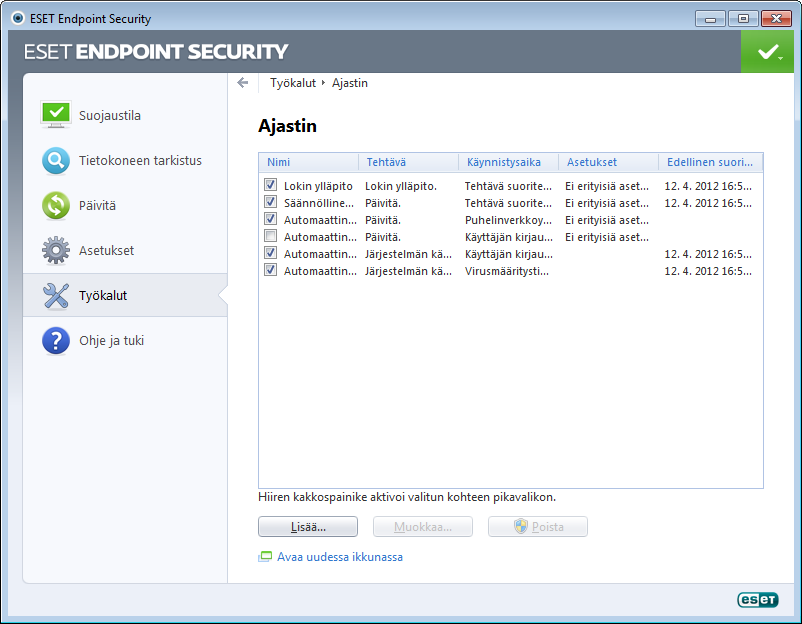The height and width of the screenshot is (624, 802).
Task: Open the Ohje ja tuki question icon
Action: [x=56, y=341]
